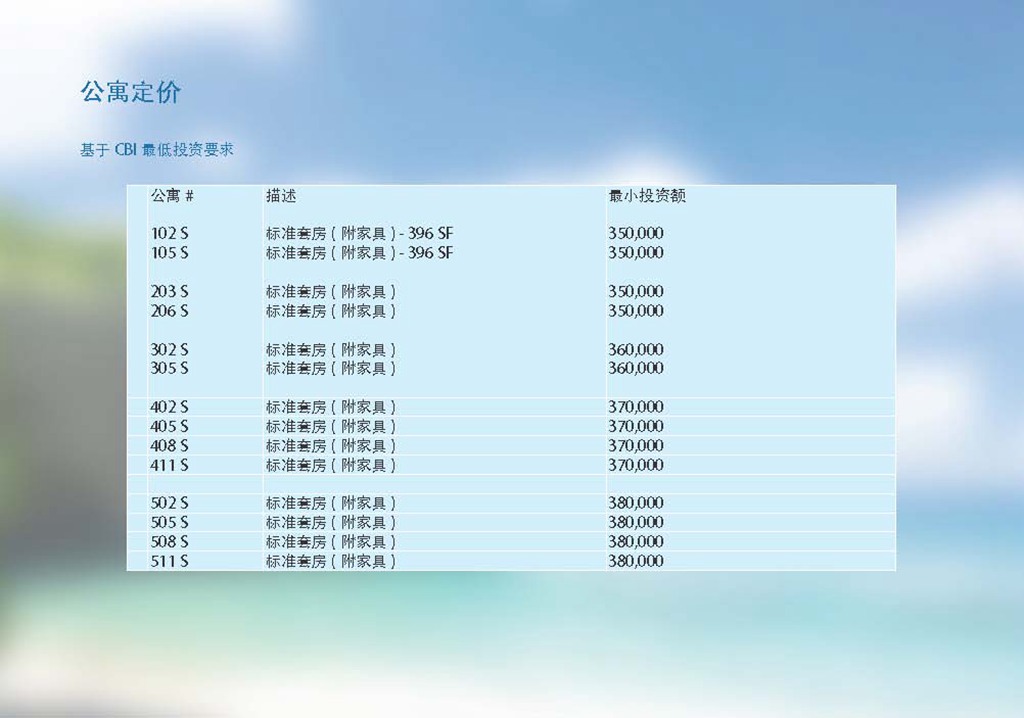Select the 公寓 # column header
The image size is (1024, 718).
point(172,196)
